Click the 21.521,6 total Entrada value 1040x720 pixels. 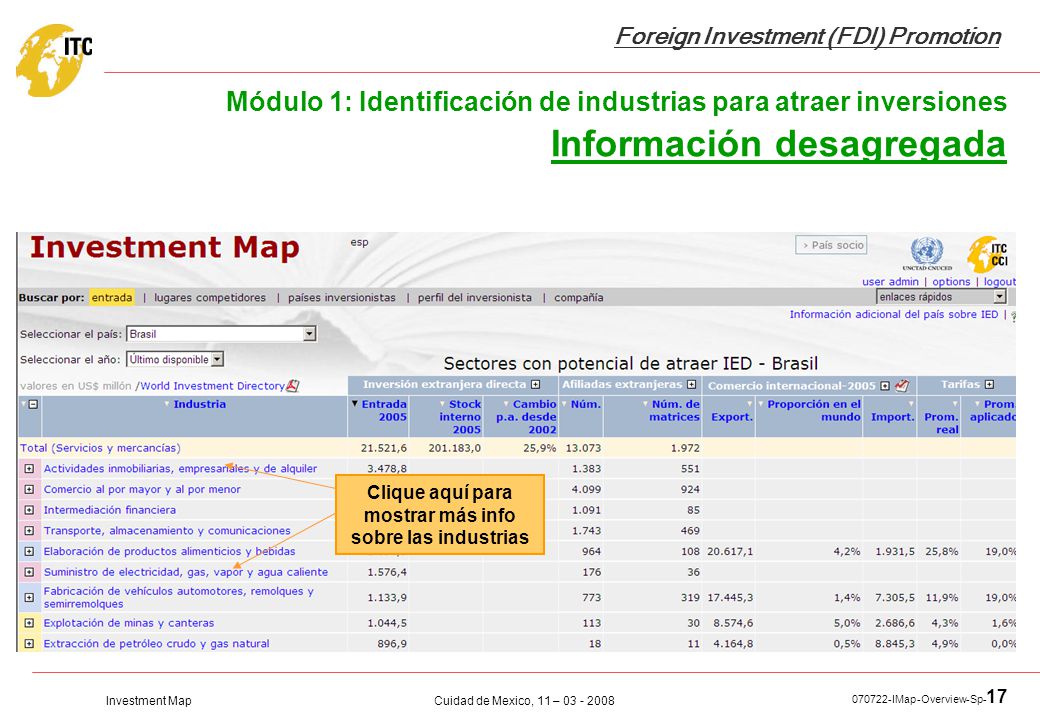(384, 448)
